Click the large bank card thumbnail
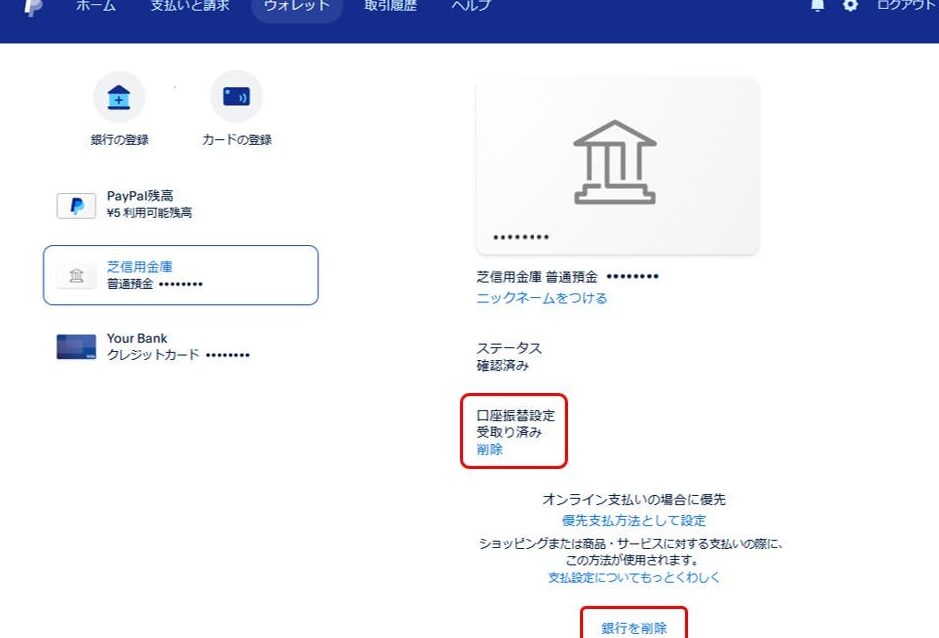The width and height of the screenshot is (939, 638). (x=617, y=165)
